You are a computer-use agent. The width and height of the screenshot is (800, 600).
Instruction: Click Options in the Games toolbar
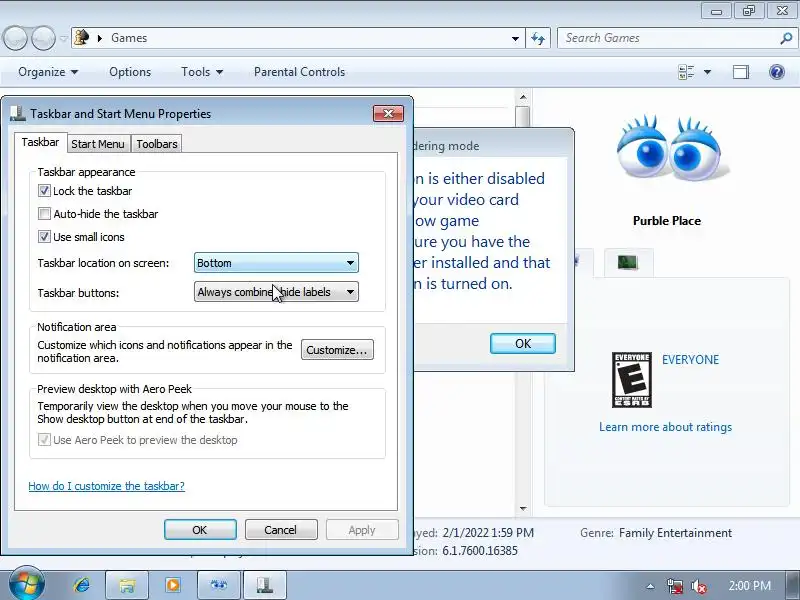tap(130, 72)
